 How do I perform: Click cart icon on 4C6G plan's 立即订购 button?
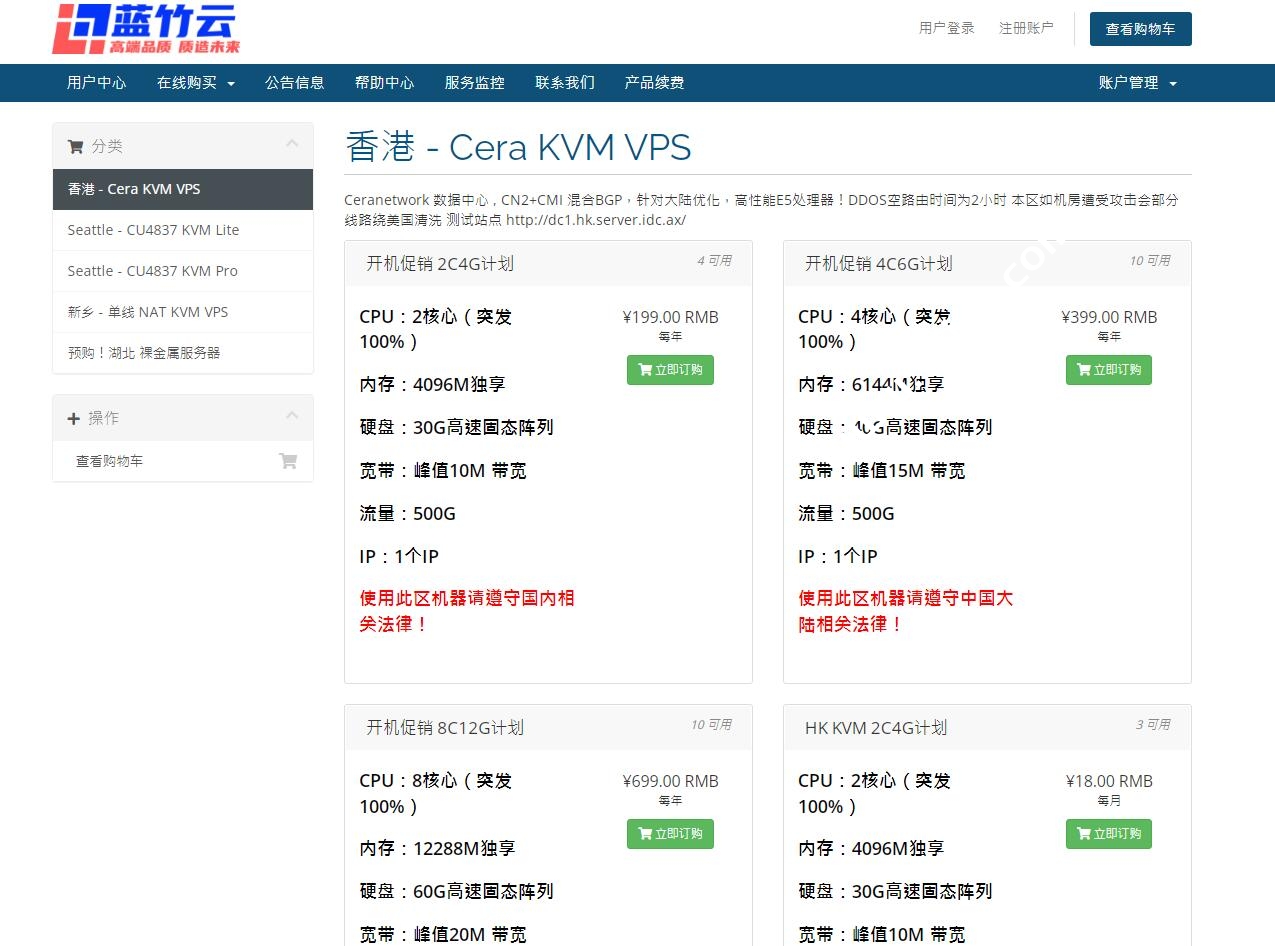[1083, 370]
